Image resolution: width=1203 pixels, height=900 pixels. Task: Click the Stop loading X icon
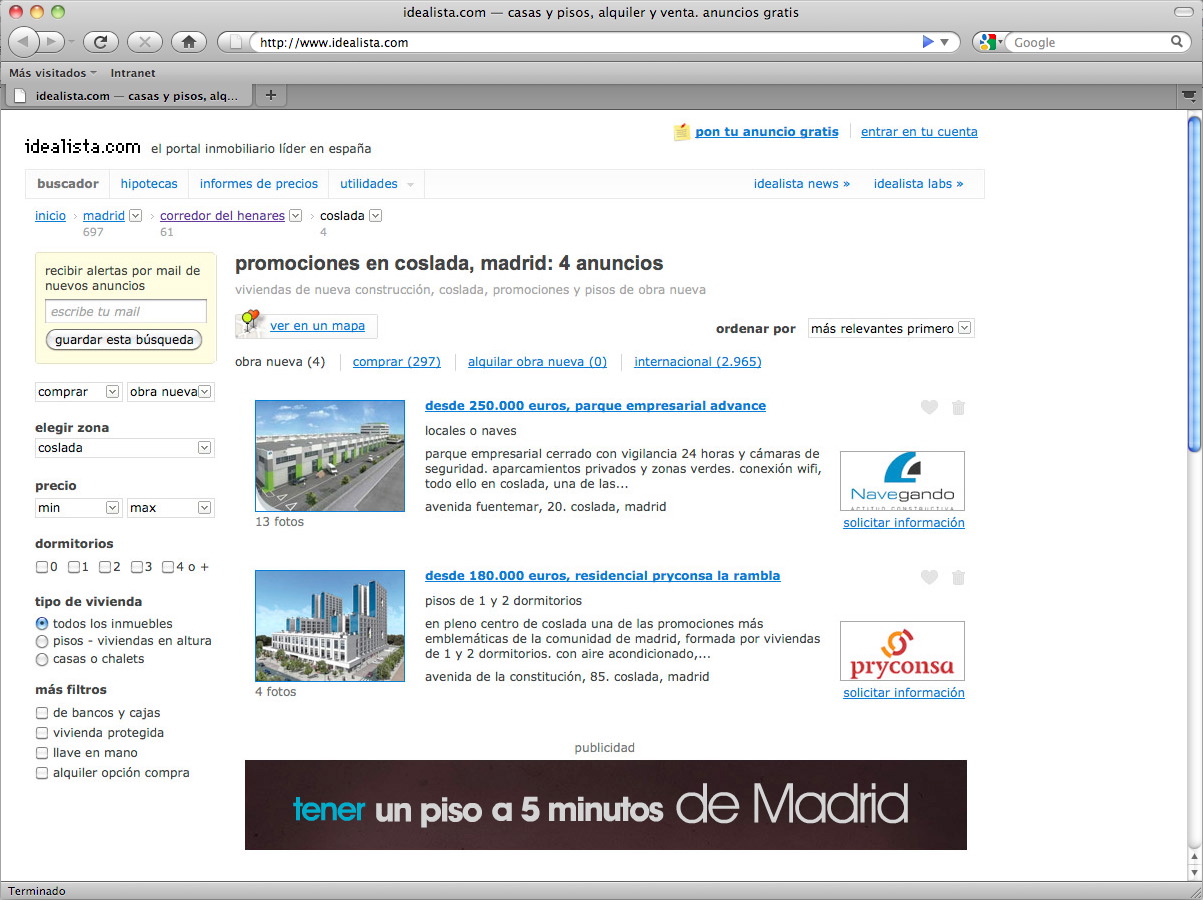pyautogui.click(x=145, y=42)
